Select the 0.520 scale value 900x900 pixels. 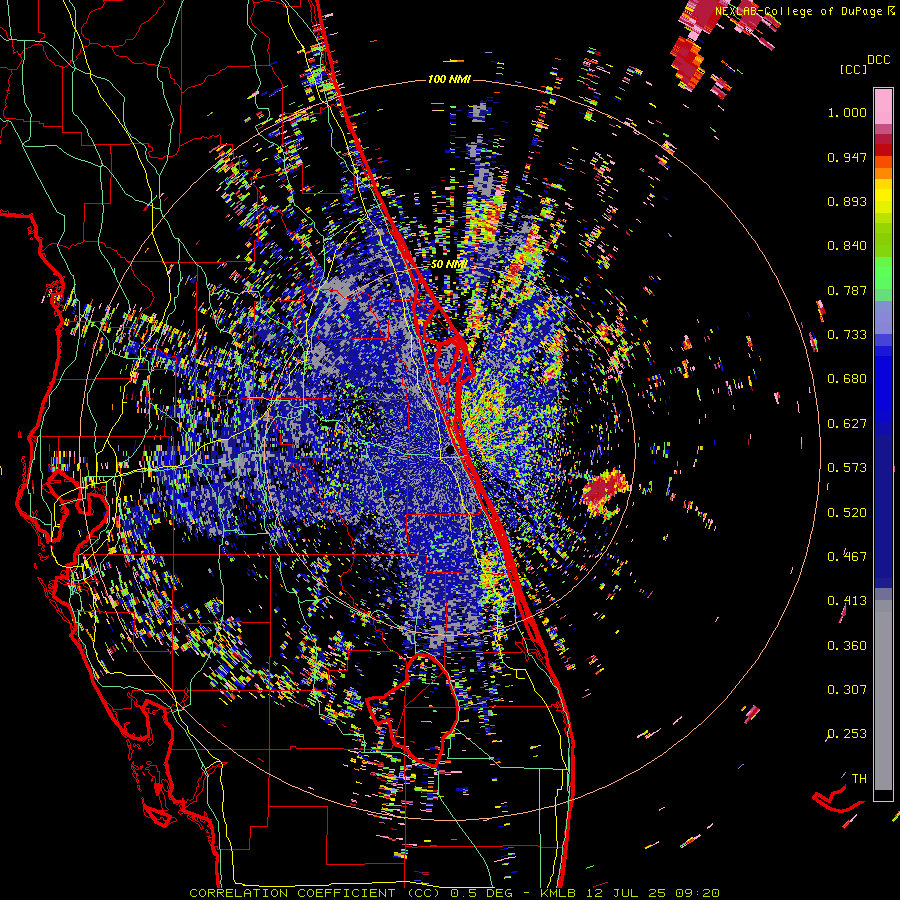tap(847, 513)
